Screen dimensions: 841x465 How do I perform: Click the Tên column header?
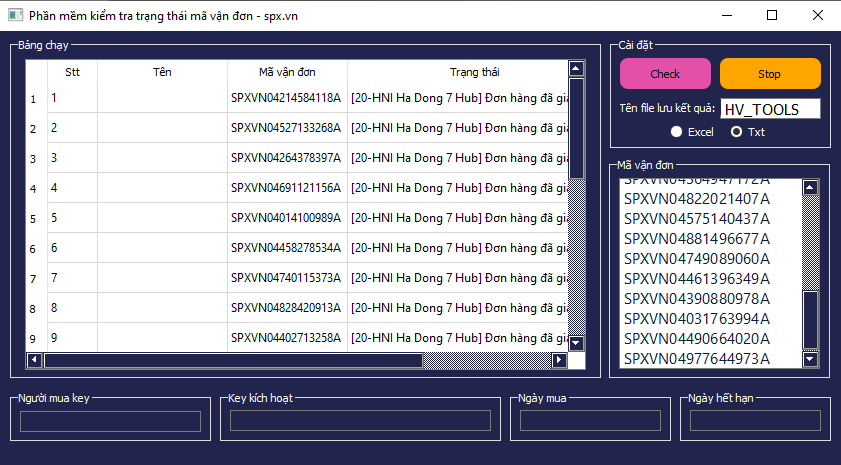tap(162, 72)
